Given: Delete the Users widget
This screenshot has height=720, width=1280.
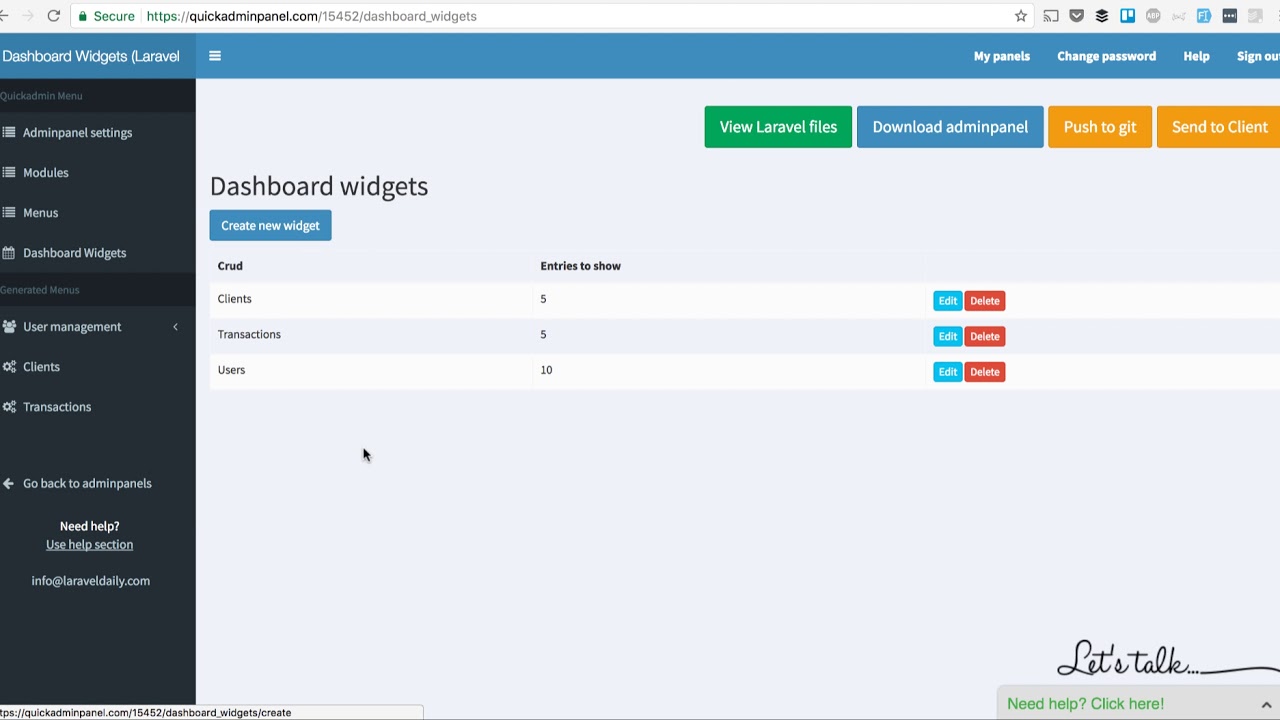Looking at the screenshot, I should pyautogui.click(x=985, y=372).
